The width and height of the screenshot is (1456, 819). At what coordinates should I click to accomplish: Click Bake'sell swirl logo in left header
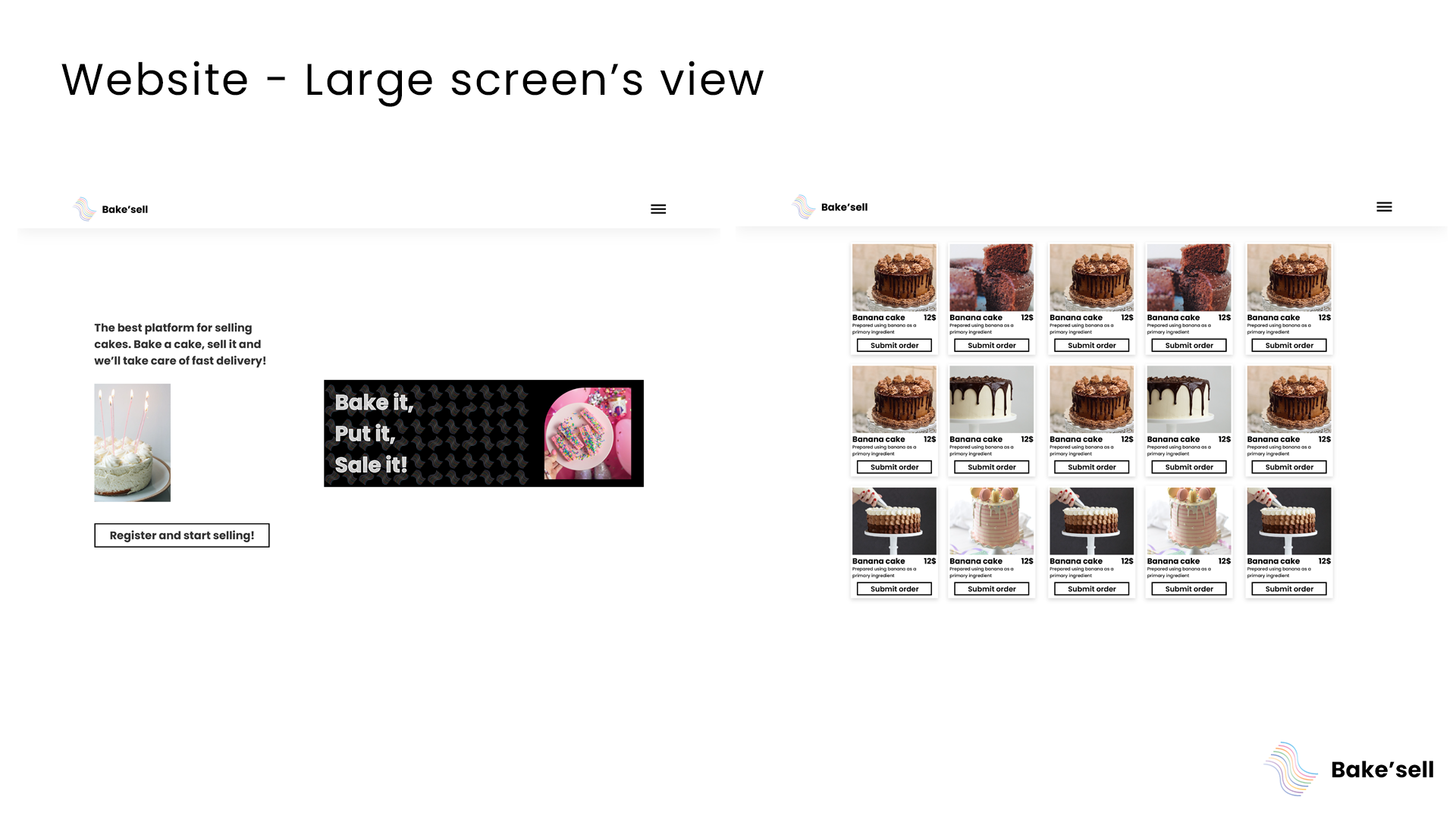(x=84, y=209)
